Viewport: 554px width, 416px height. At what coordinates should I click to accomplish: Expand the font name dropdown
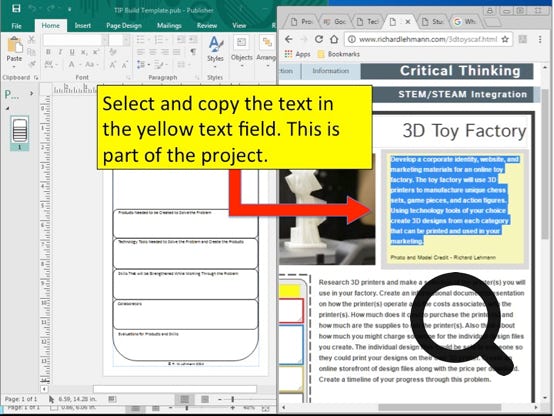[105, 40]
